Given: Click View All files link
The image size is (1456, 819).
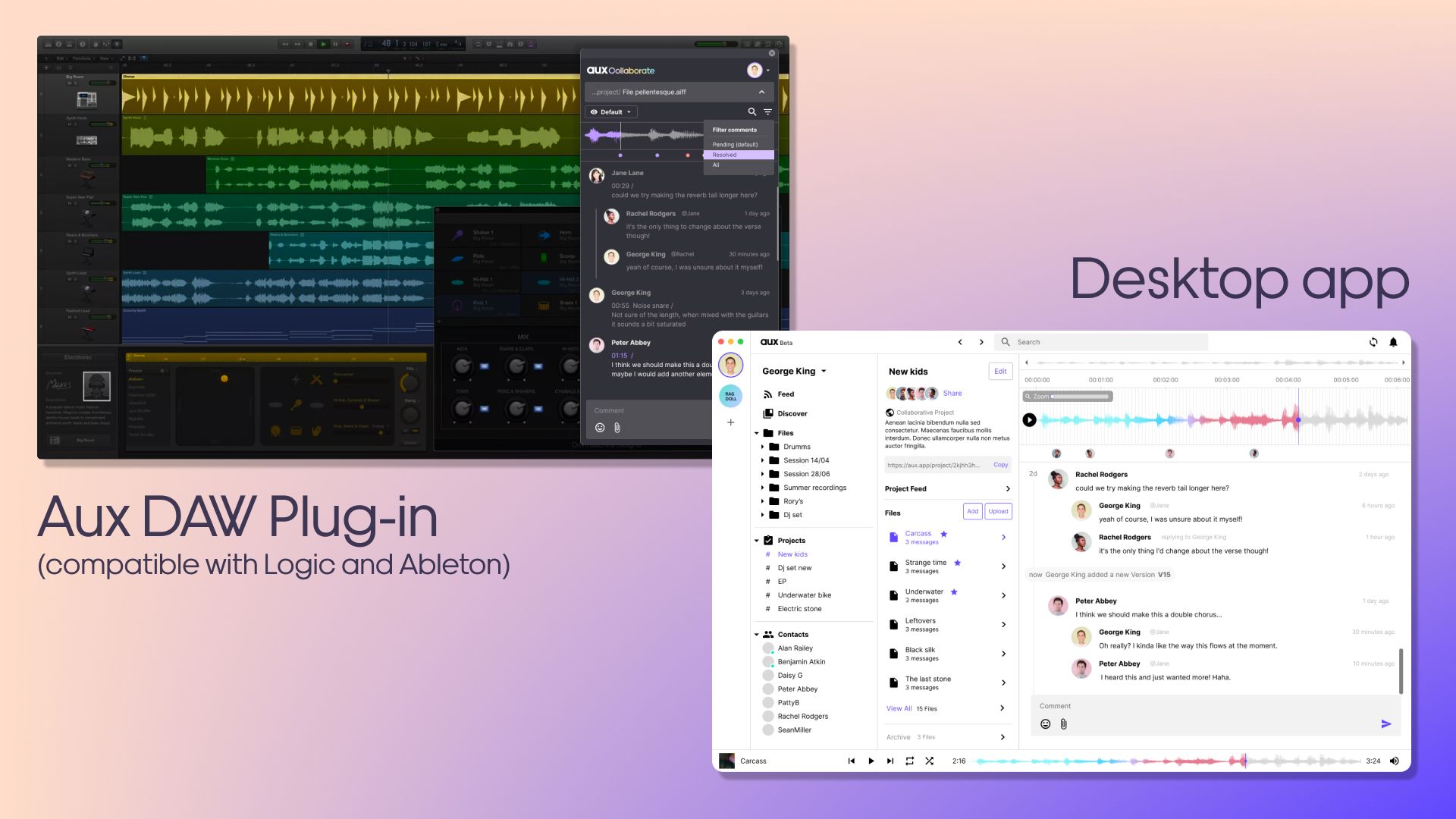Looking at the screenshot, I should point(899,708).
